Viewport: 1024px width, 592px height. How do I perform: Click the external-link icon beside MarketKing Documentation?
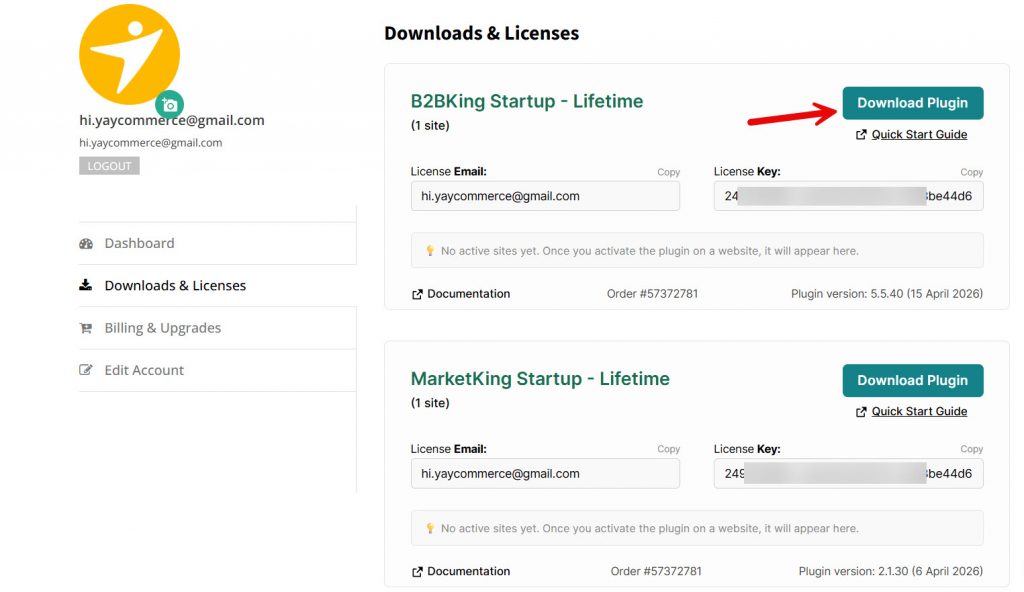pos(419,571)
